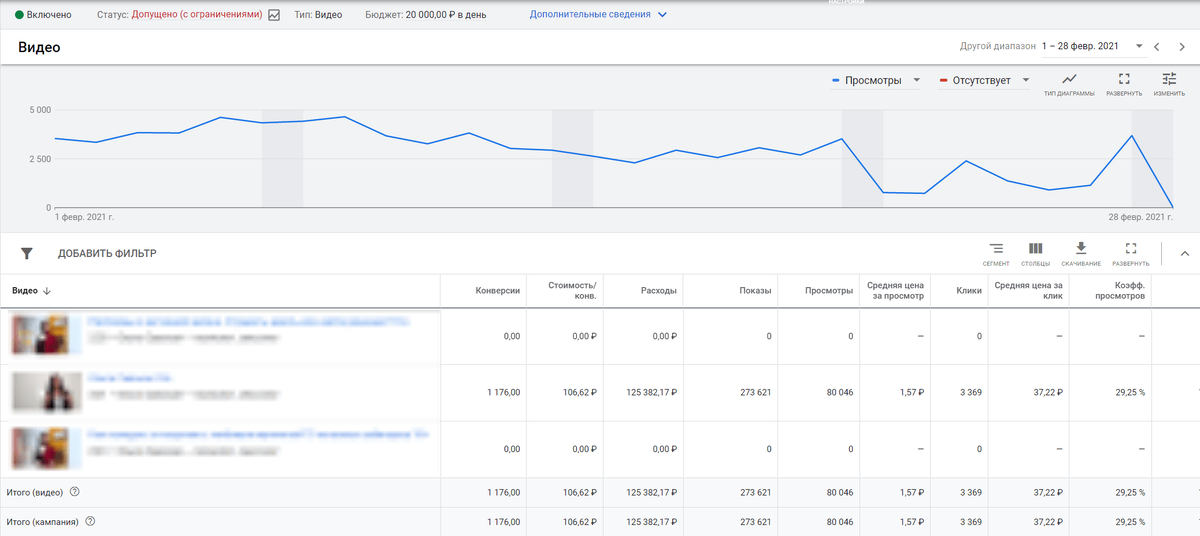Sort by Клики column header
Image resolution: width=1200 pixels, height=536 pixels.
pos(969,291)
